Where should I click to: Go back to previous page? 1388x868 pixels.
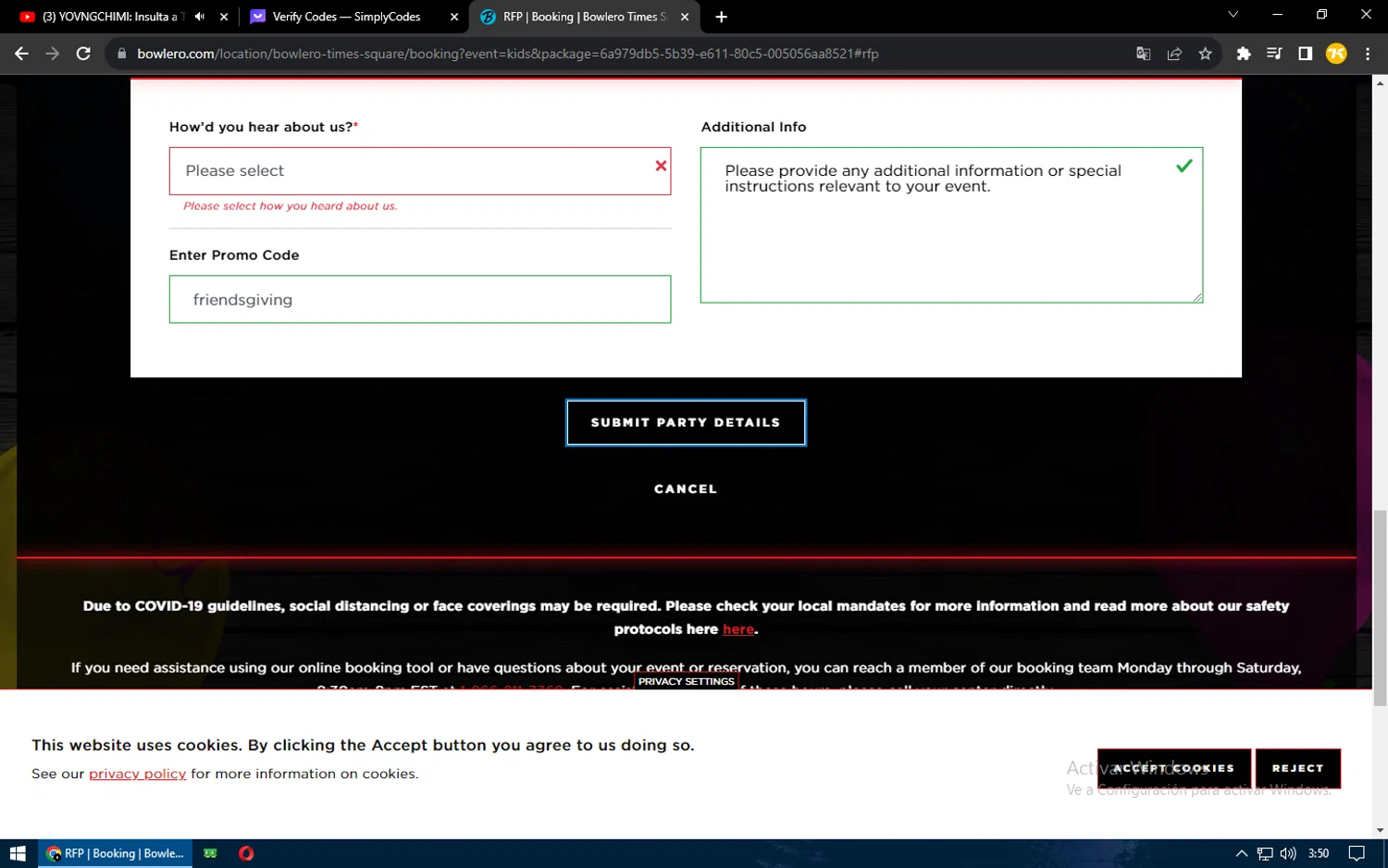tap(21, 54)
